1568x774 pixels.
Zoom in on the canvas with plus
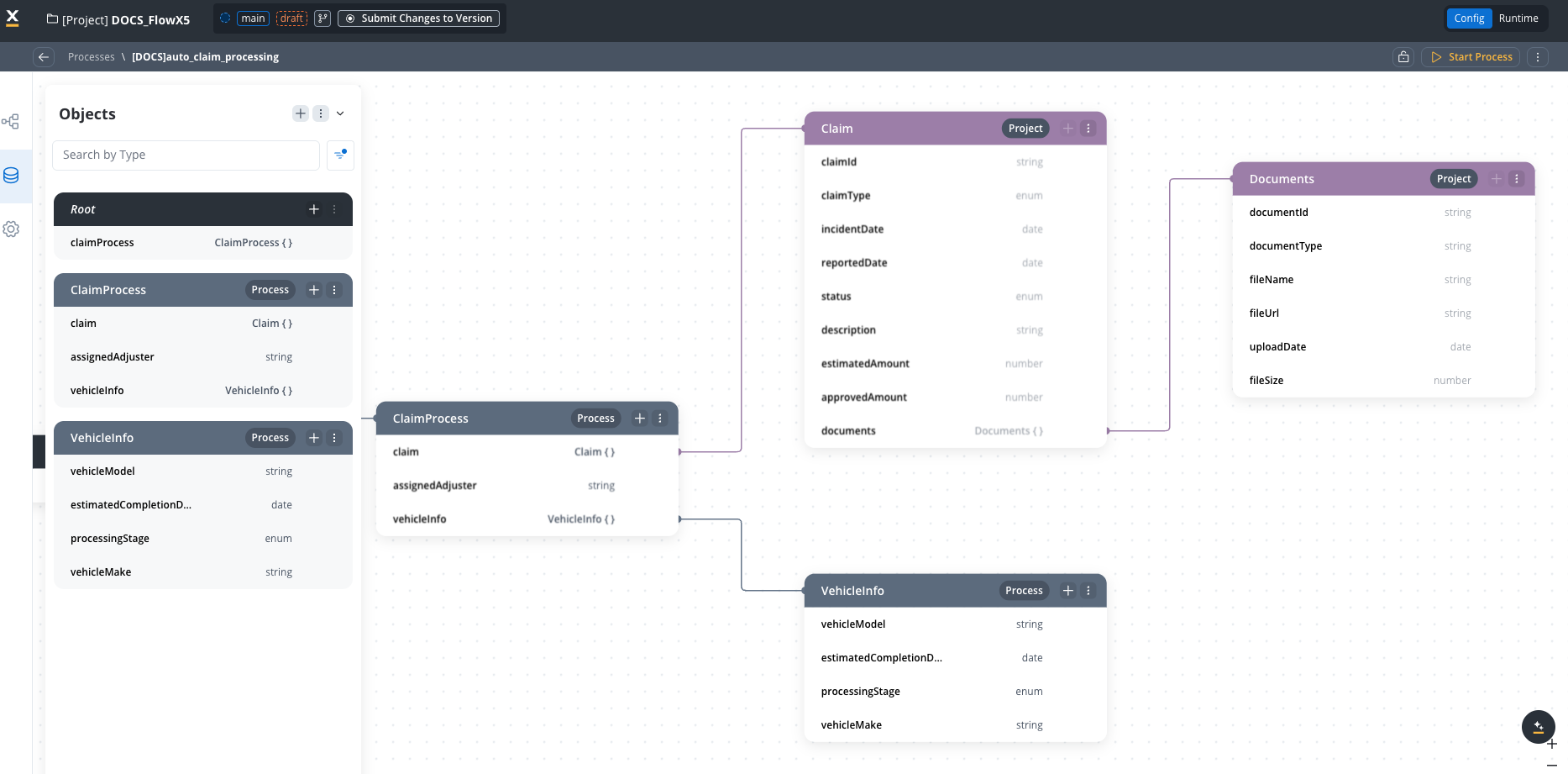pos(1552,744)
